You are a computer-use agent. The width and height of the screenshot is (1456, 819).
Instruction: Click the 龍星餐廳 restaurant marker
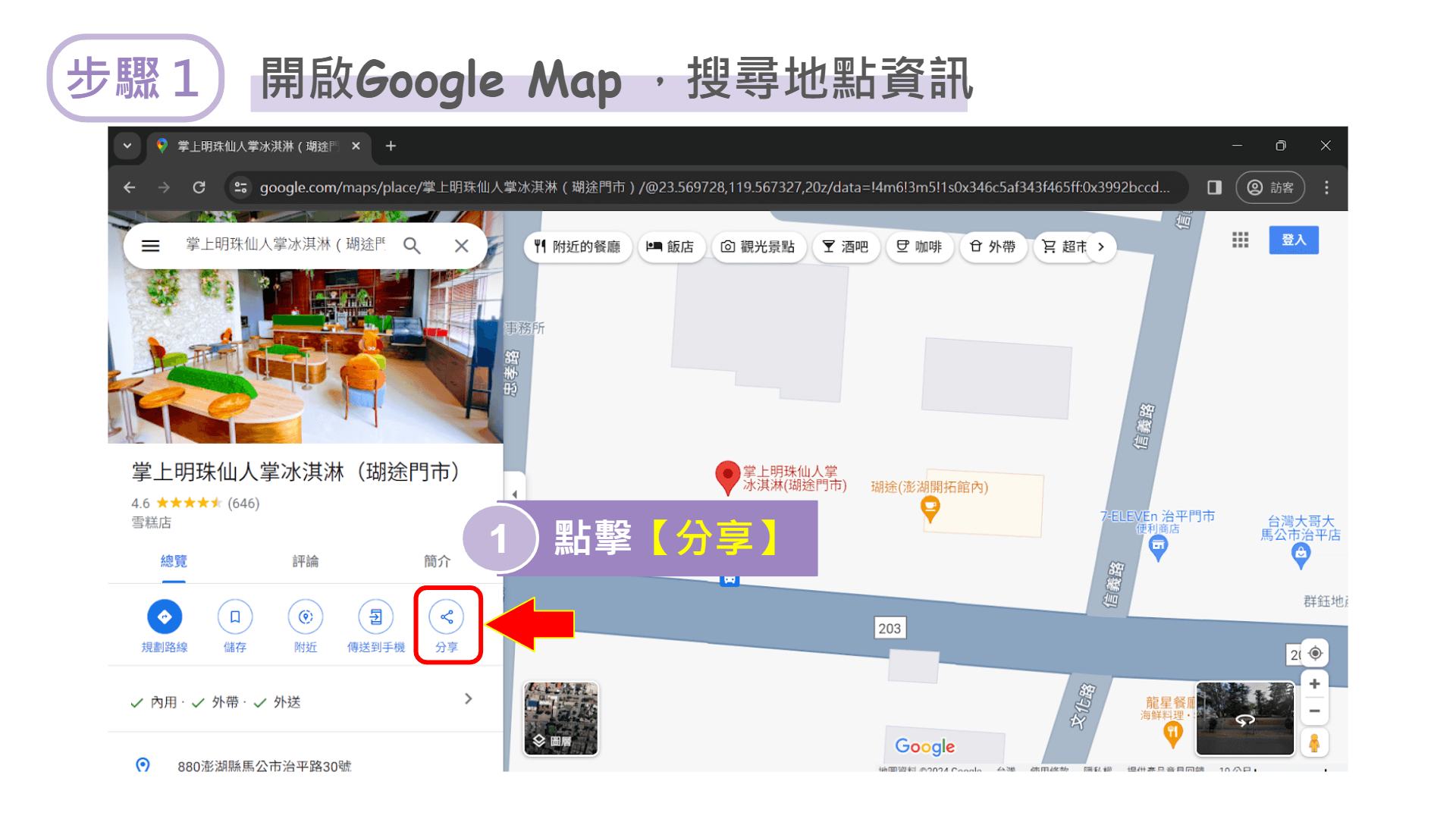tap(1173, 733)
